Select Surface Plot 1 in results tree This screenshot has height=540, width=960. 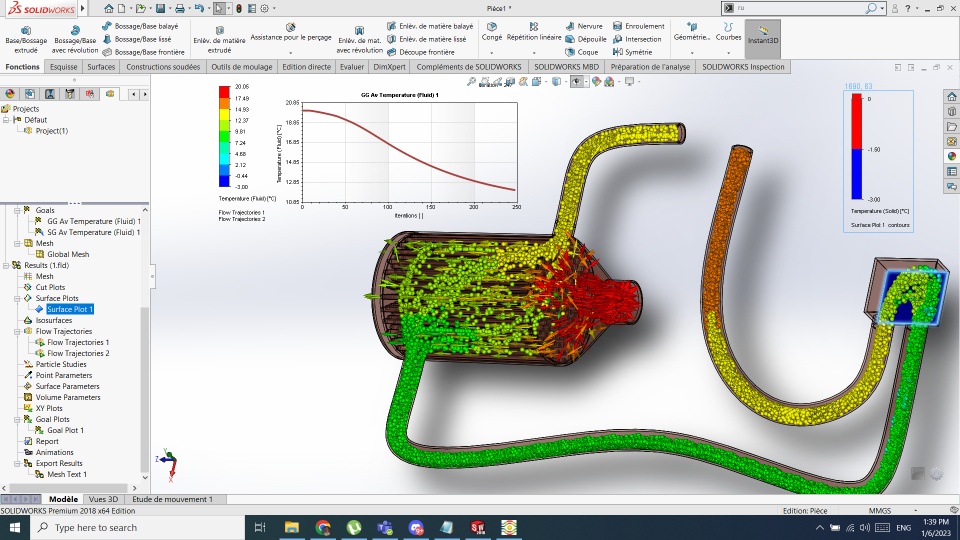pos(70,309)
